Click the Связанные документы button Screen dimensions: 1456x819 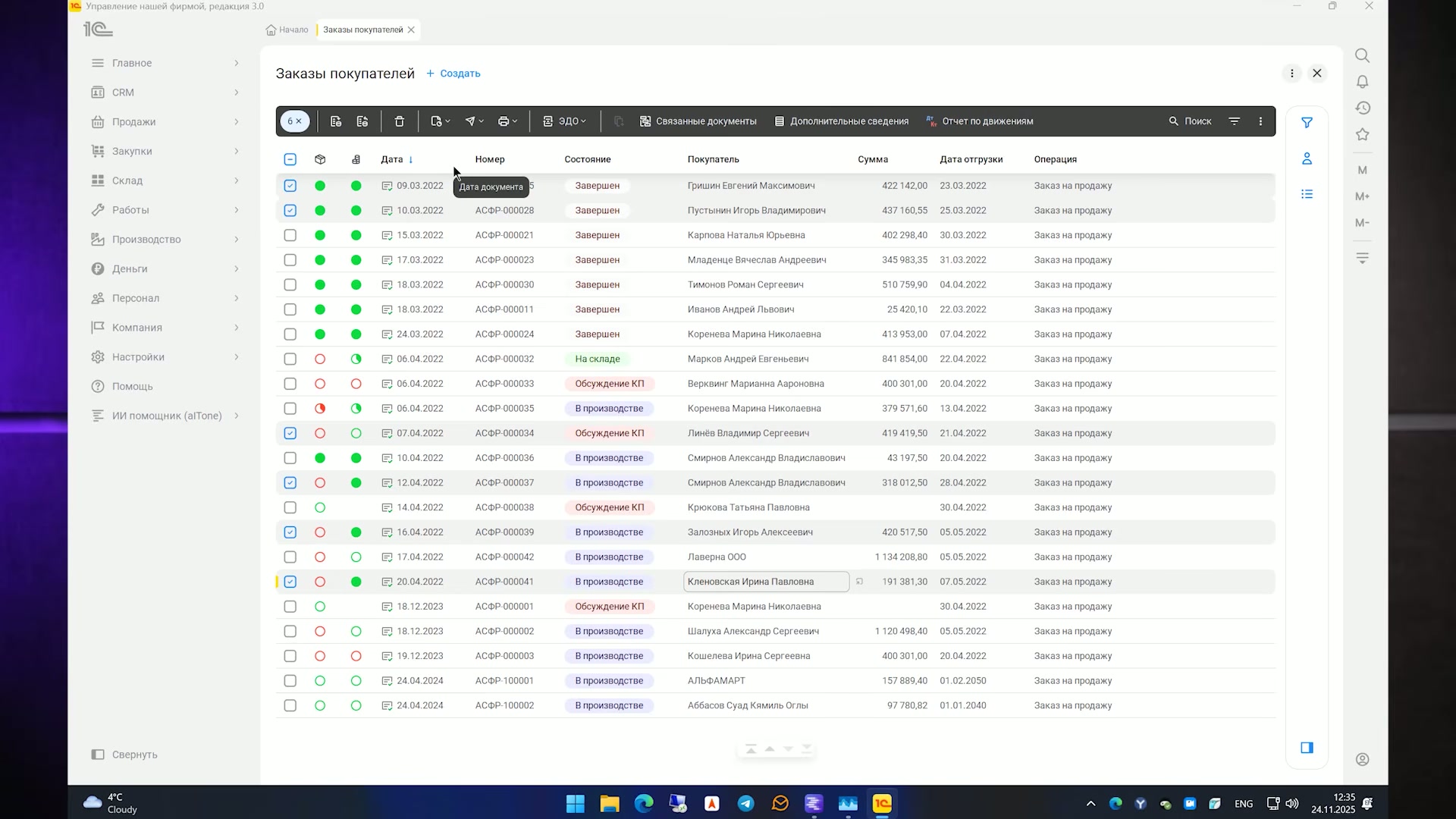(698, 121)
